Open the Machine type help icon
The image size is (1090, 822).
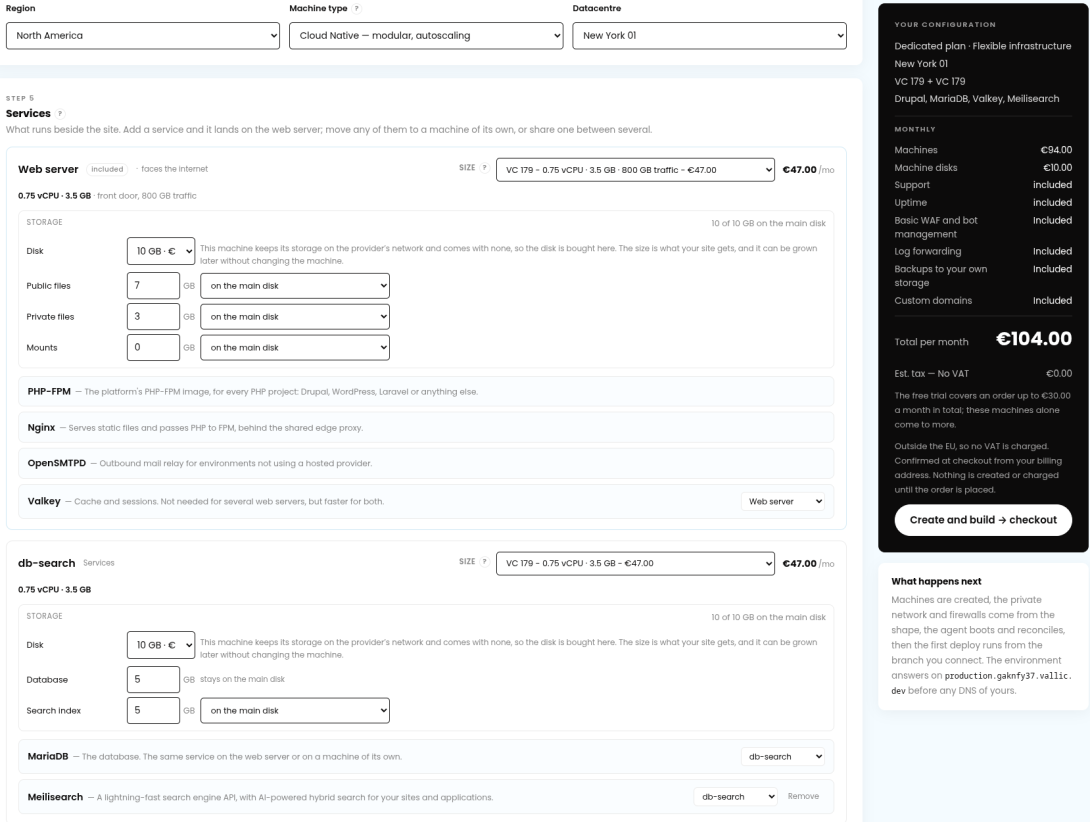point(357,8)
